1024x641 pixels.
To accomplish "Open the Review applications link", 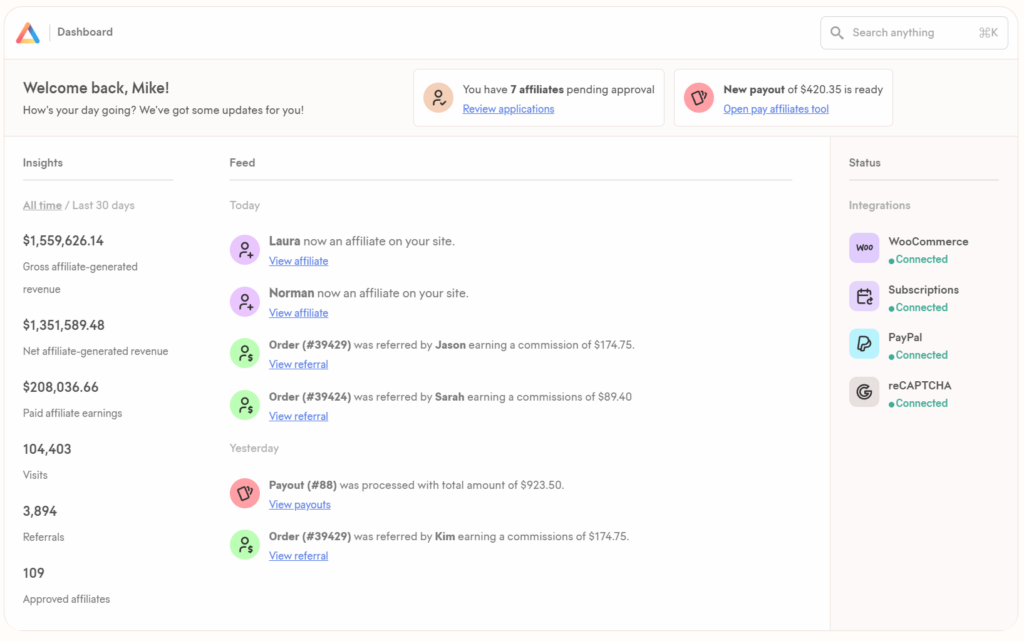I will click(x=508, y=109).
